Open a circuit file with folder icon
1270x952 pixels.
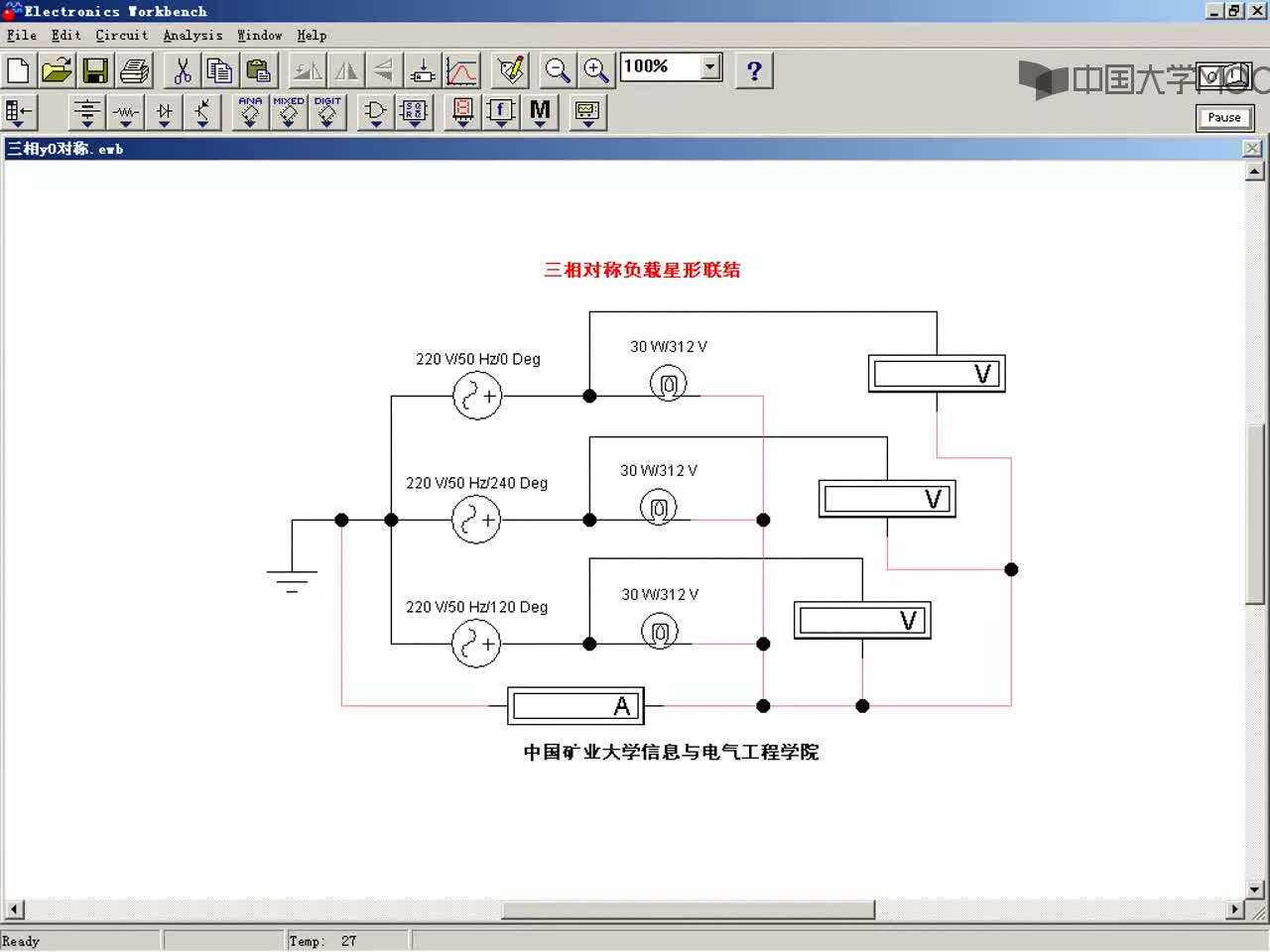[58, 70]
